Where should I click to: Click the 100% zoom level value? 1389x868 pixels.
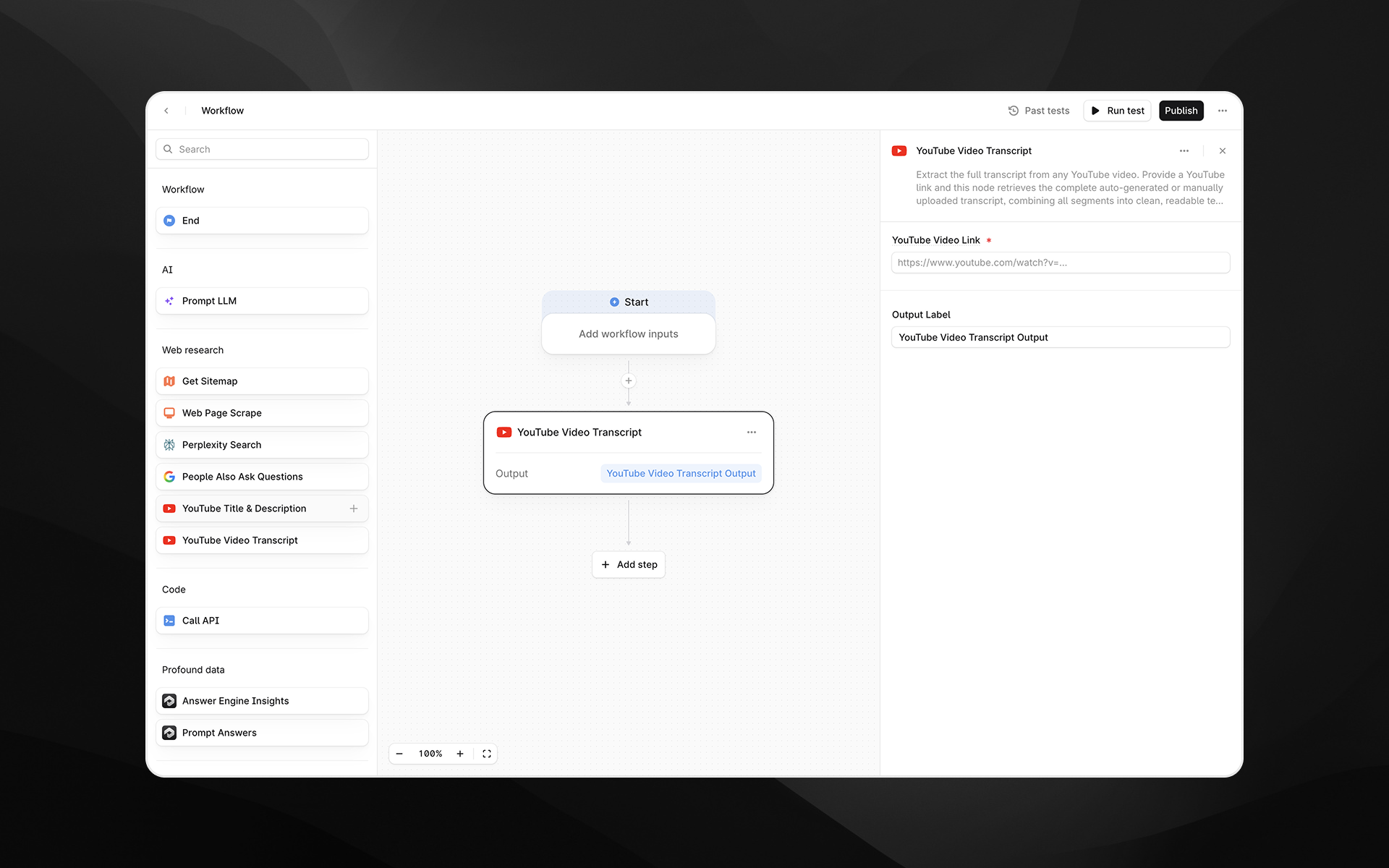click(430, 754)
